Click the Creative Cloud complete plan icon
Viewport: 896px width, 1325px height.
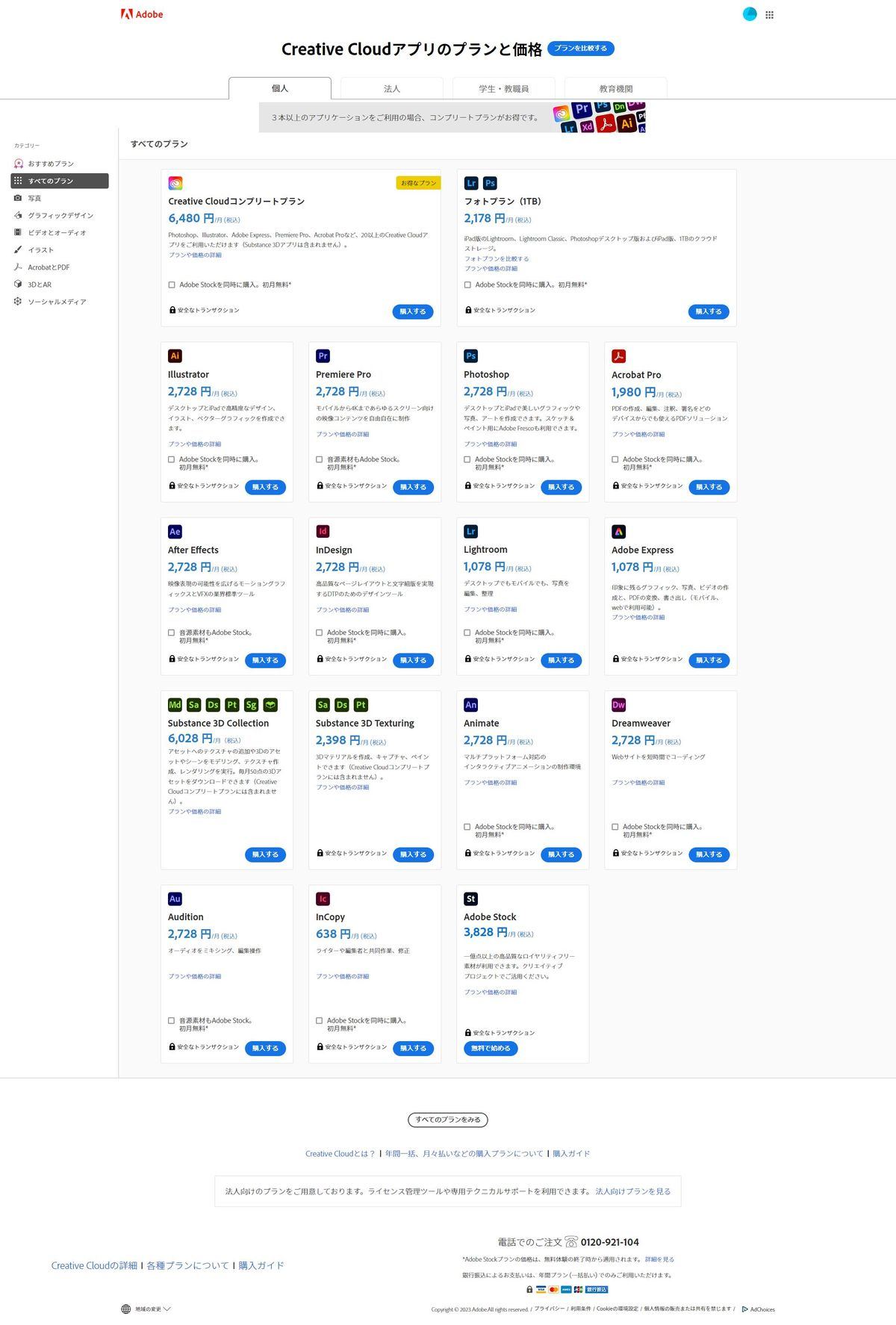coord(175,183)
